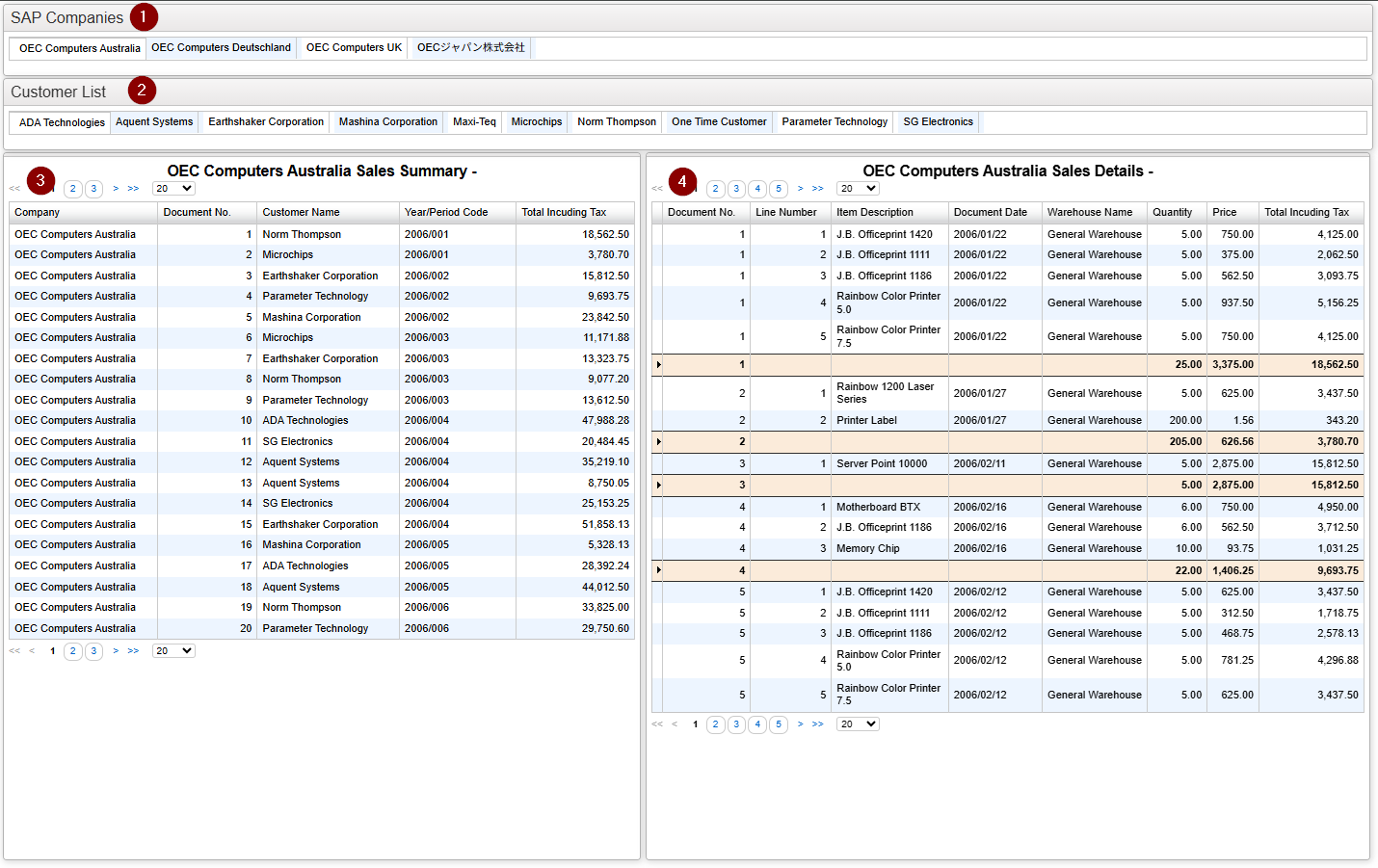Go to page 3 in Sales Summary bottom pager
The height and width of the screenshot is (868, 1378).
coord(93,651)
